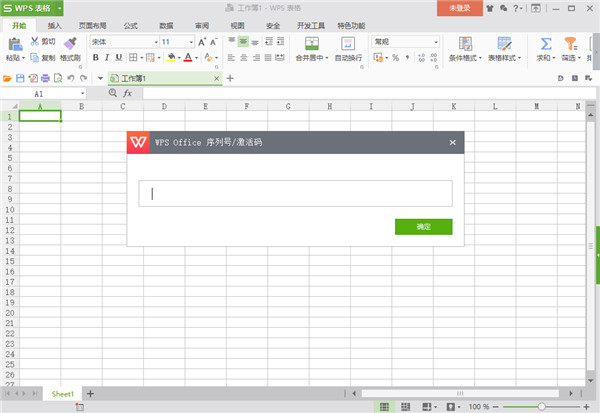Click the redo arrow

(83, 78)
